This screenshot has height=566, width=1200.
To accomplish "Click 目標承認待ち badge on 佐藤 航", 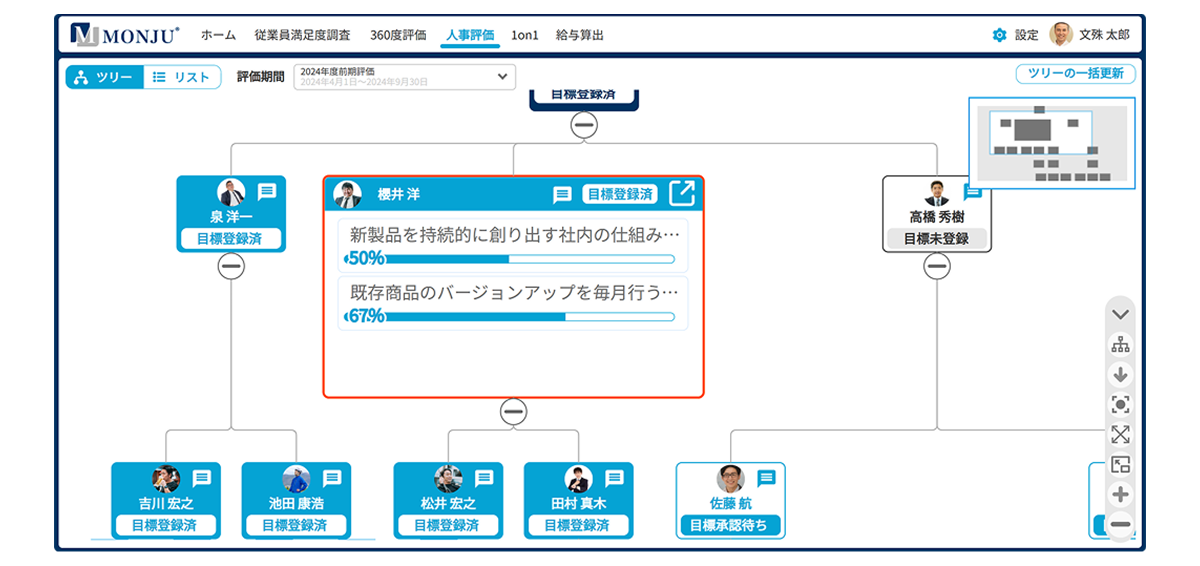I will pyautogui.click(x=731, y=525).
